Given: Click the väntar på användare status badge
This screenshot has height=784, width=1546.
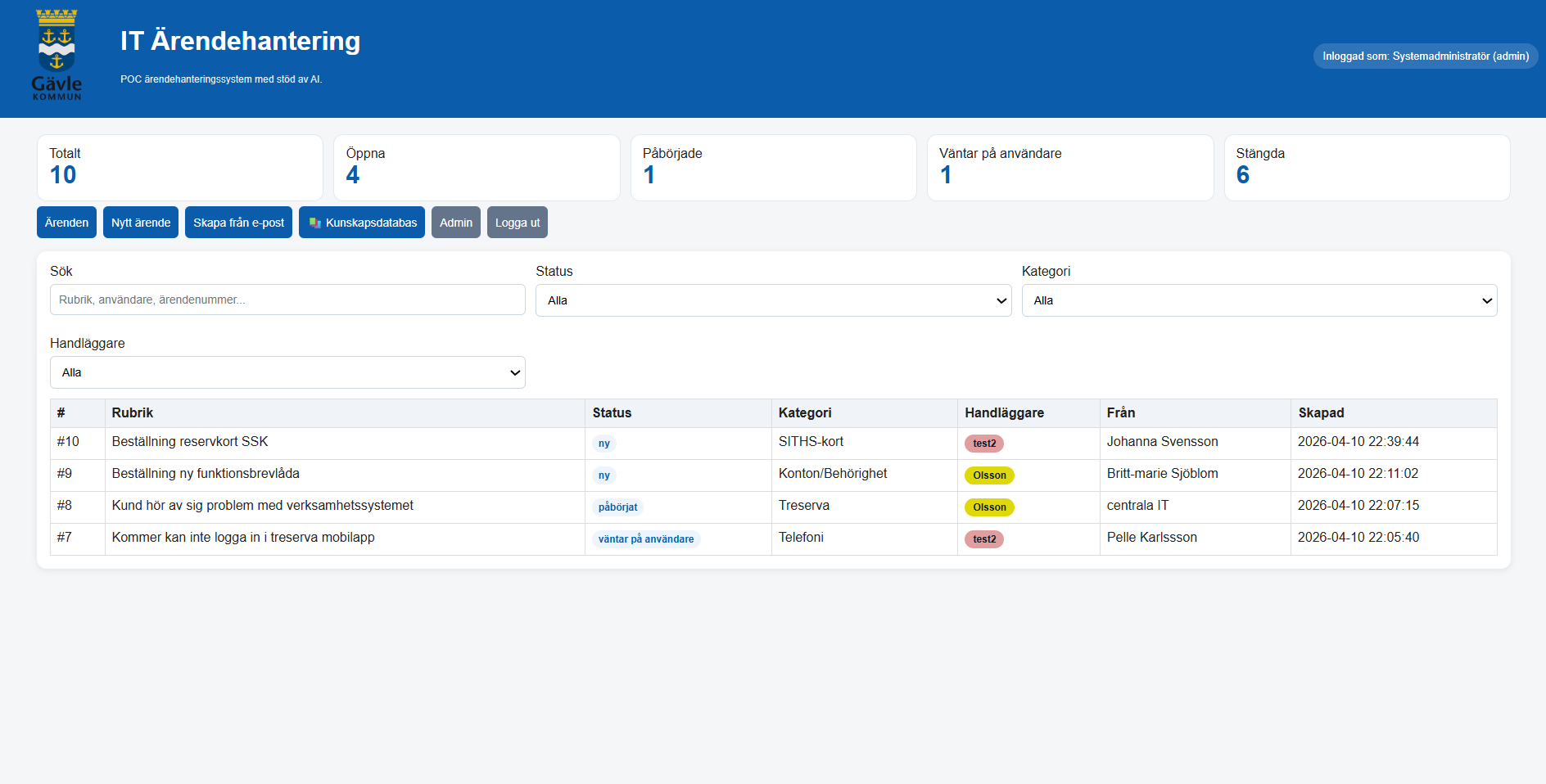Looking at the screenshot, I should (645, 539).
